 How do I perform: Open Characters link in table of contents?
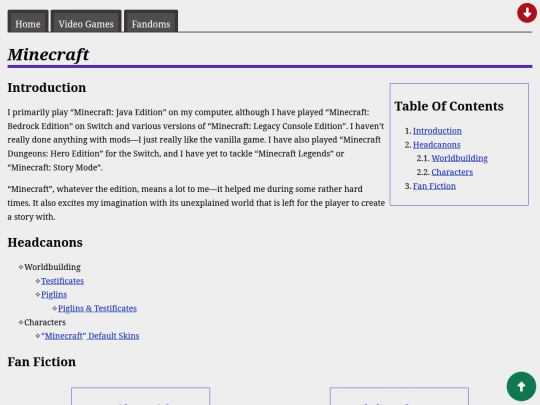(x=452, y=172)
